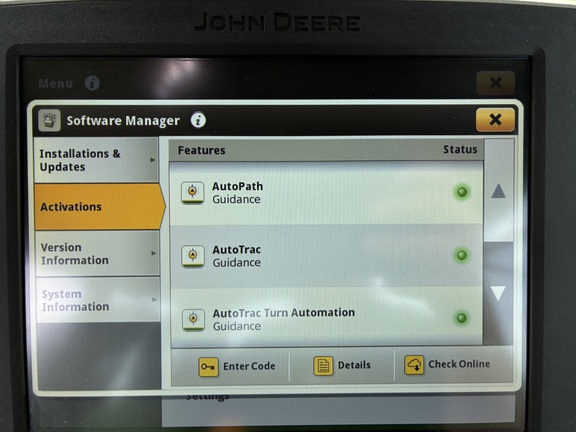This screenshot has width=576, height=432.
Task: Select the Activations tab
Action: (99, 206)
